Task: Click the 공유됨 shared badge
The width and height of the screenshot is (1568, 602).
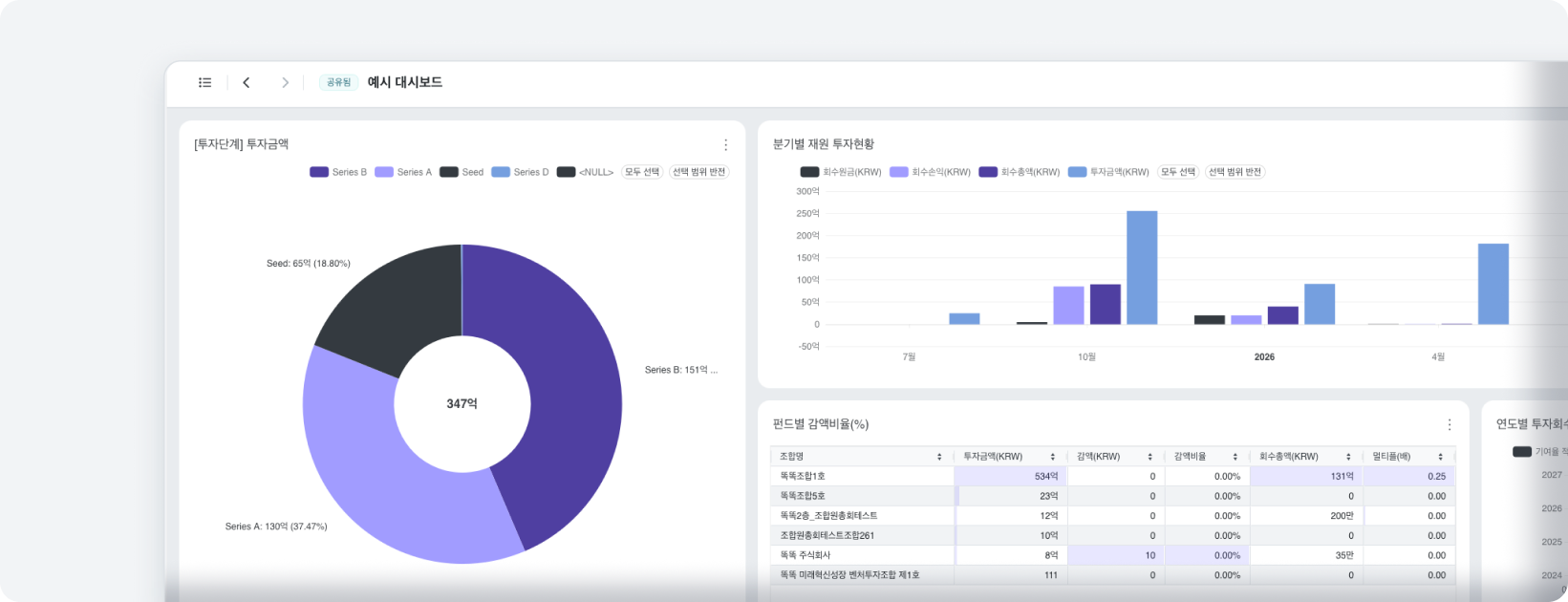Action: [338, 82]
